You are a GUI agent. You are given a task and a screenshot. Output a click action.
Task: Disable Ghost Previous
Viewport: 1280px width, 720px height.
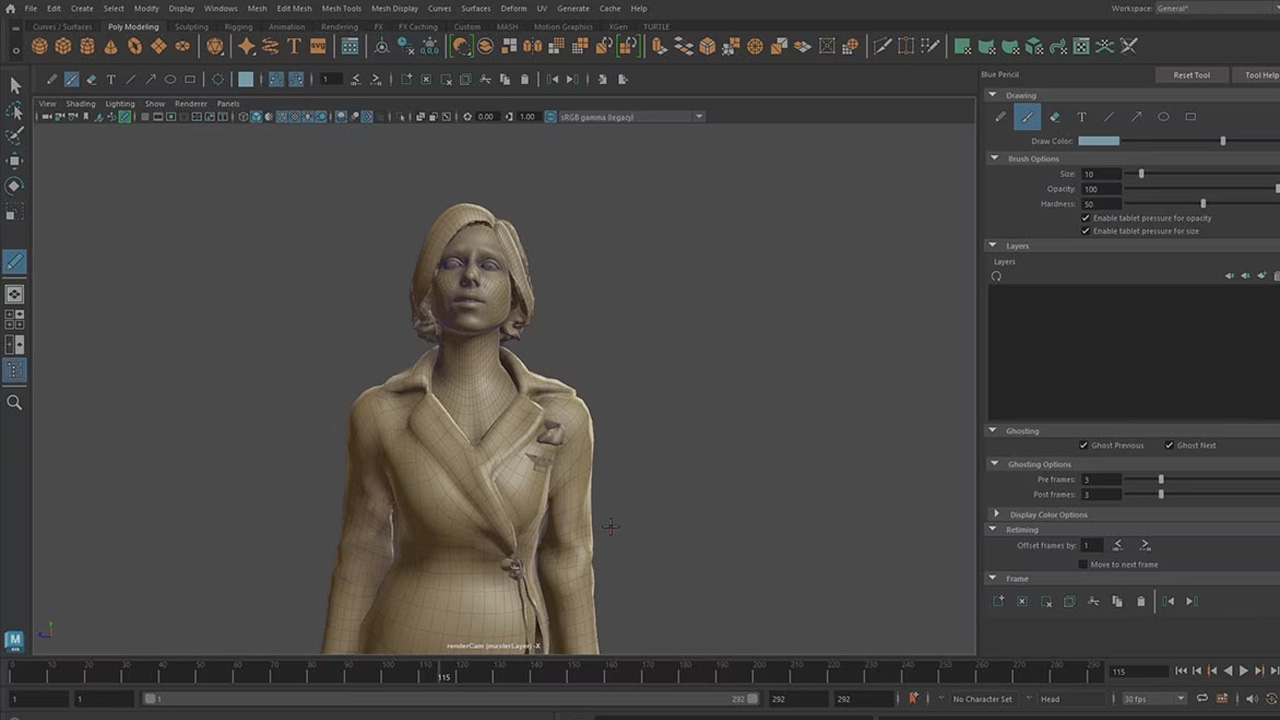pyautogui.click(x=1083, y=445)
